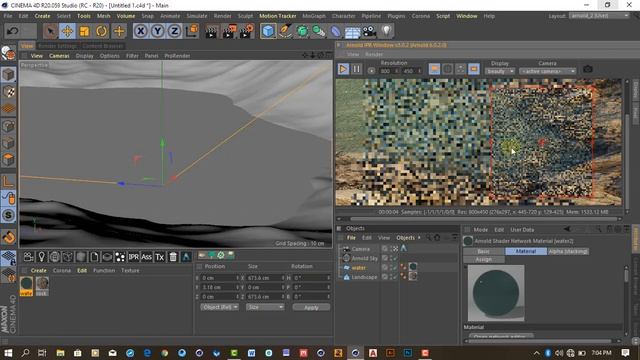This screenshot has width=640, height=360.
Task: Open the Assign tab in attributes
Action: (484, 260)
